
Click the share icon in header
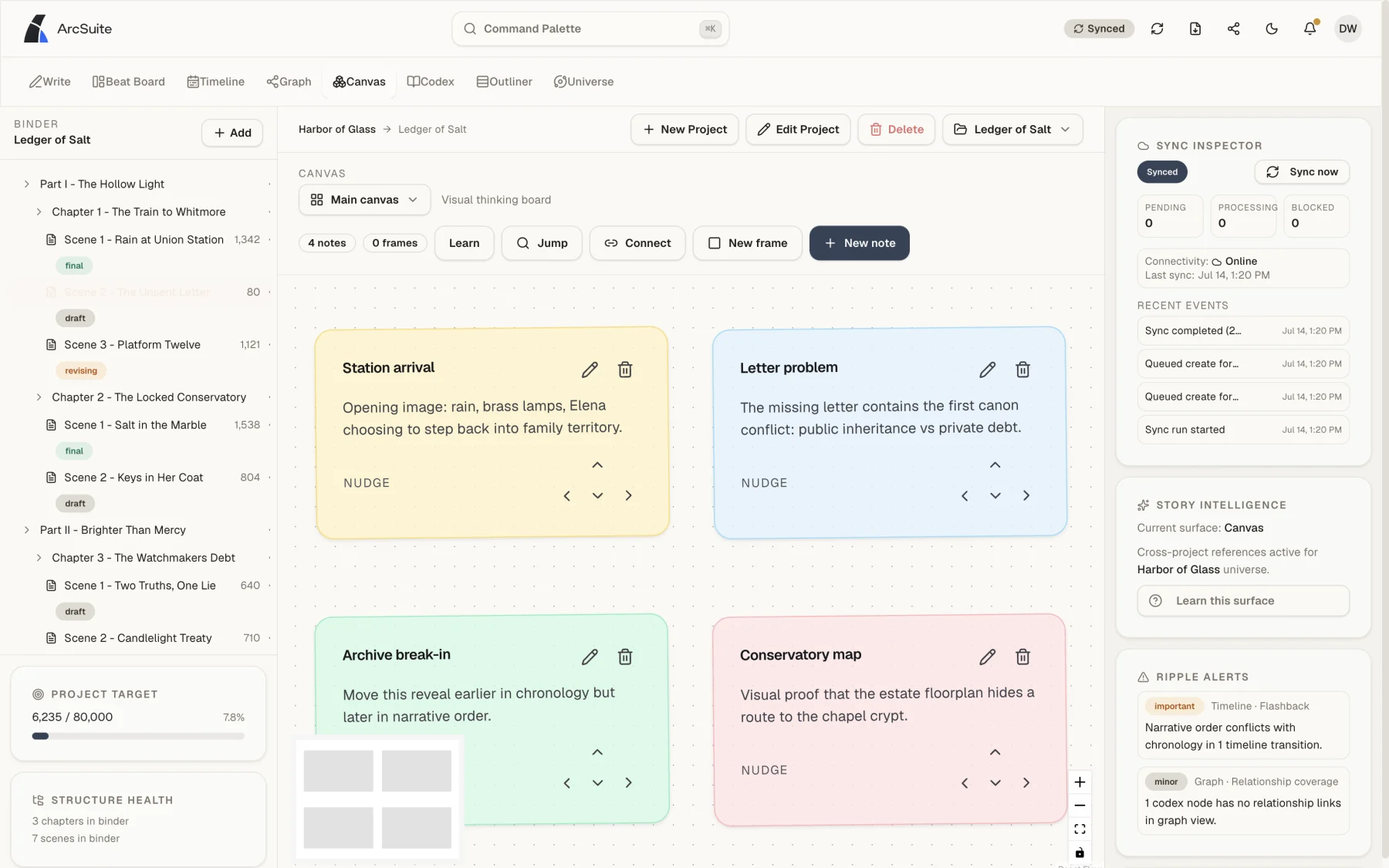[x=1233, y=29]
